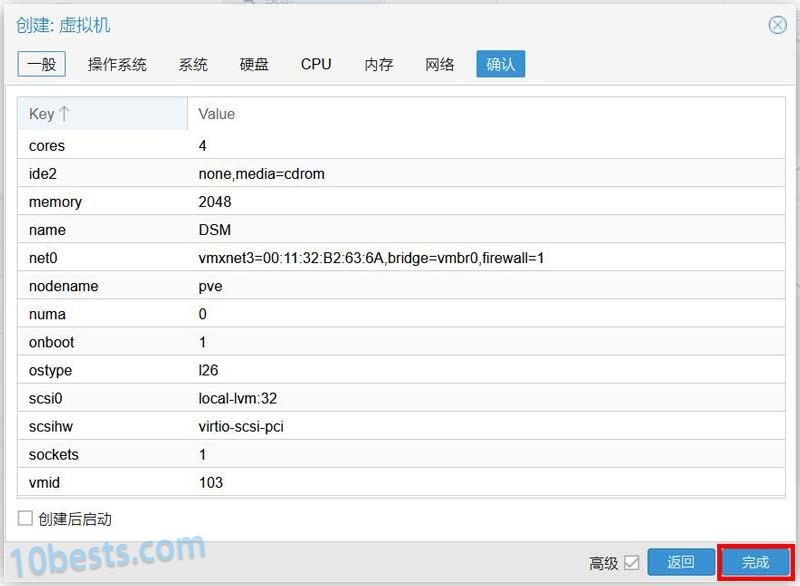
Task: Click the nodename value pve
Action: pos(210,286)
